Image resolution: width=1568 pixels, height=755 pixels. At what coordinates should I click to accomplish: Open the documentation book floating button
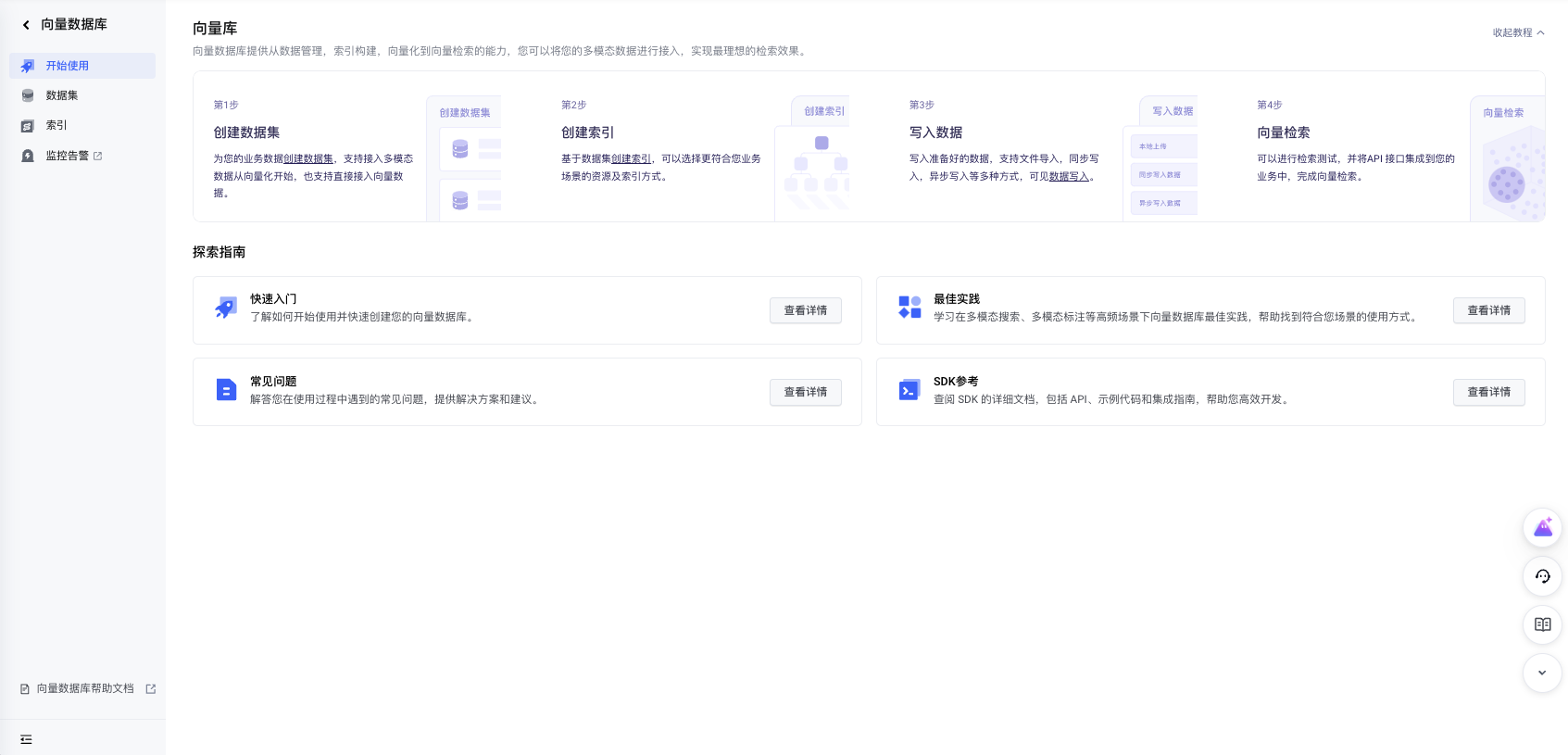coord(1543,624)
